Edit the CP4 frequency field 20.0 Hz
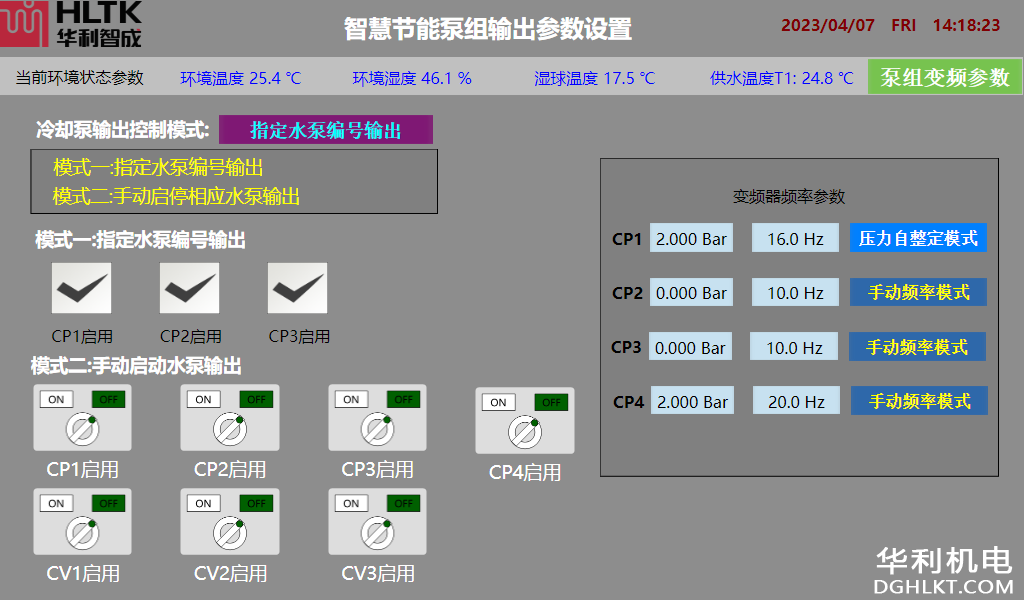Image resolution: width=1024 pixels, height=600 pixels. point(796,402)
